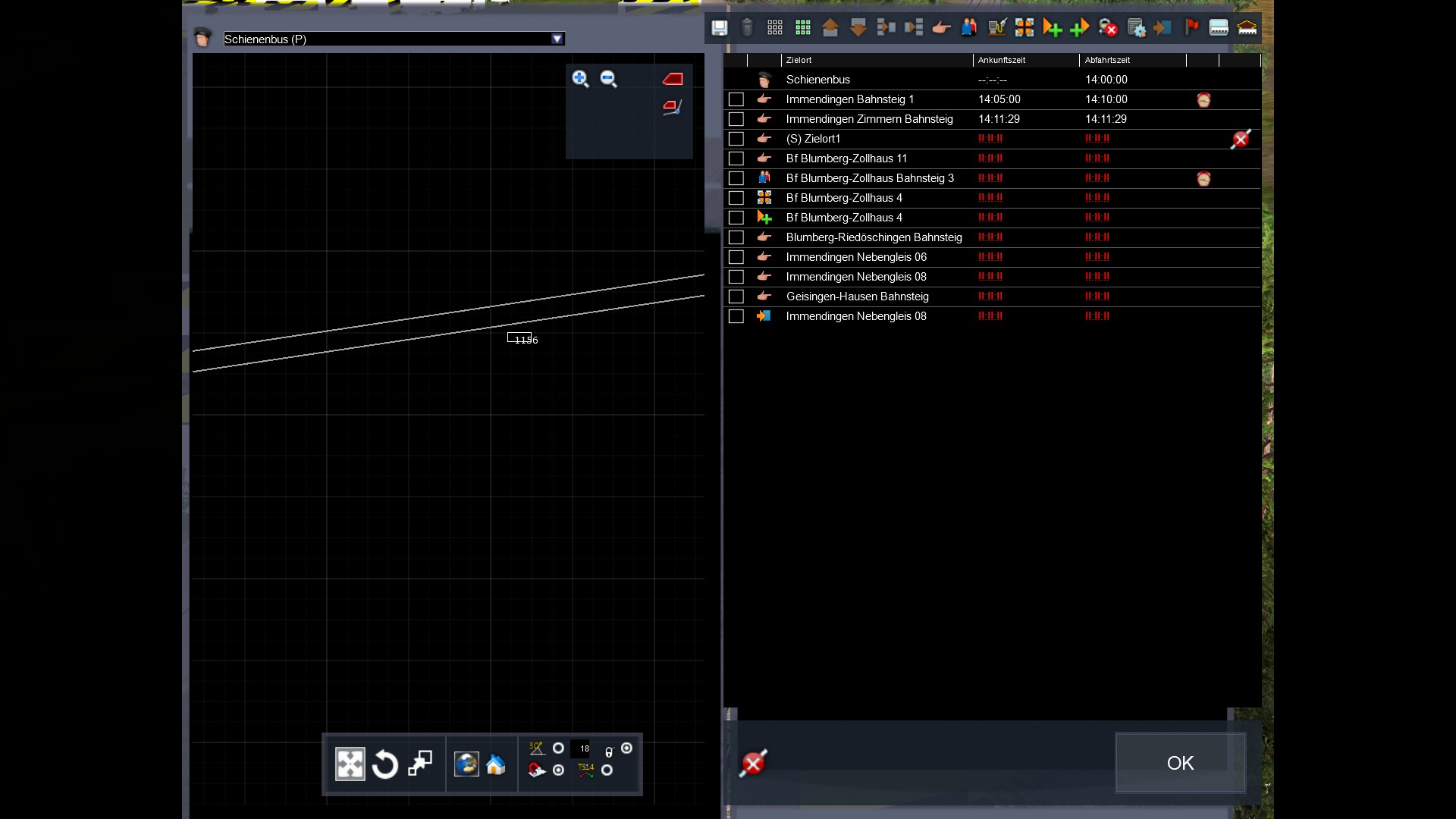The width and height of the screenshot is (1456, 819).
Task: Click the red cancel X button at bottom
Action: click(x=753, y=764)
